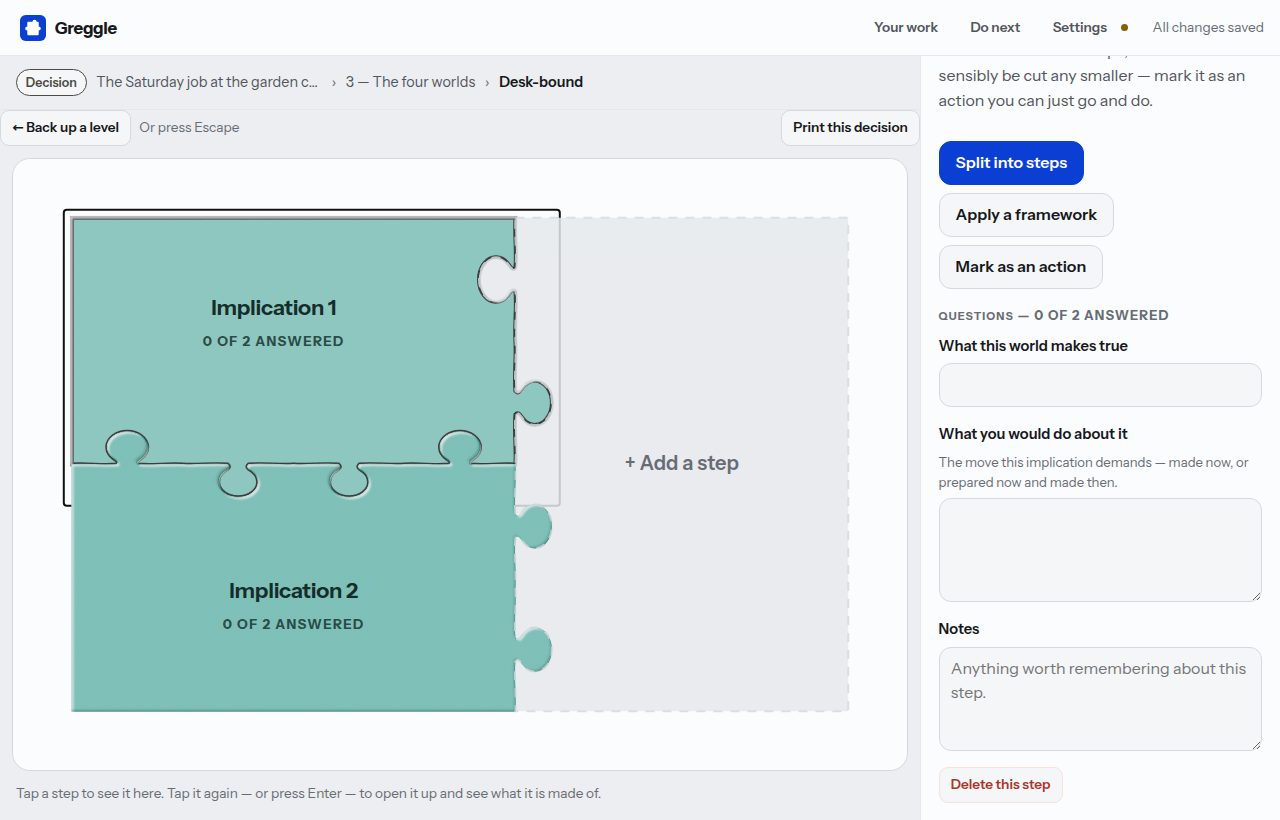Focus the What this world makes true field
Image resolution: width=1280 pixels, height=820 pixels.
[1100, 385]
